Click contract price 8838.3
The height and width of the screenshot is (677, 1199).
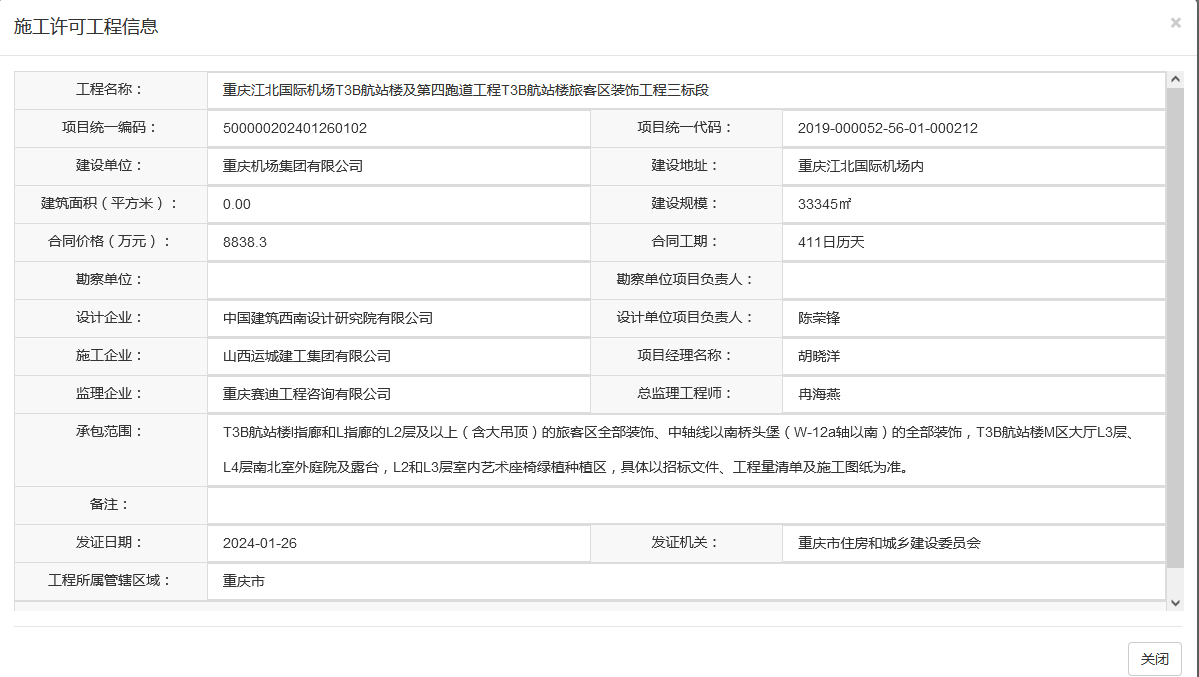click(245, 242)
